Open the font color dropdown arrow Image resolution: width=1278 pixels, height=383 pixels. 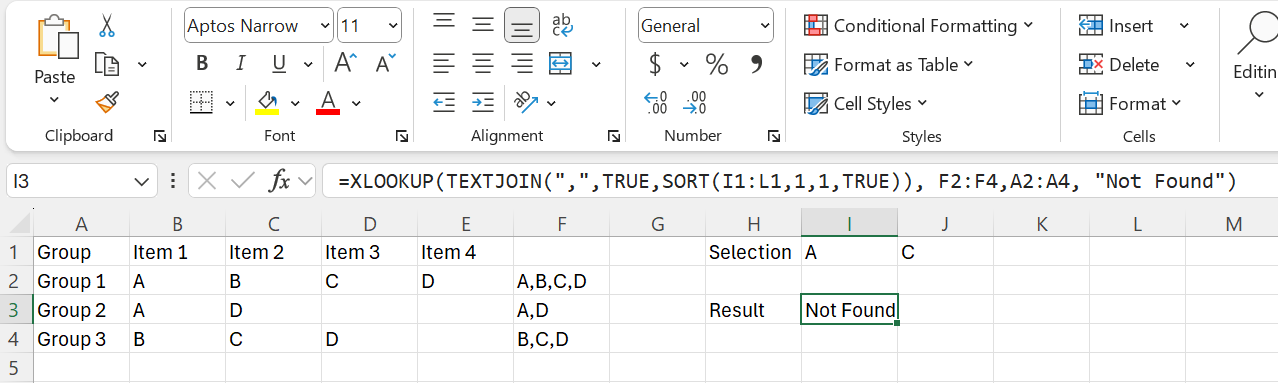356,103
